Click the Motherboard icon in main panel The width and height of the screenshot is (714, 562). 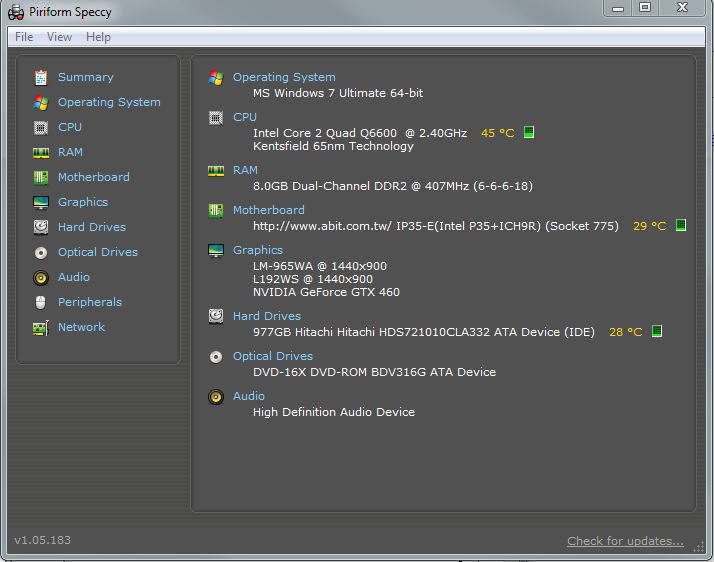[216, 210]
